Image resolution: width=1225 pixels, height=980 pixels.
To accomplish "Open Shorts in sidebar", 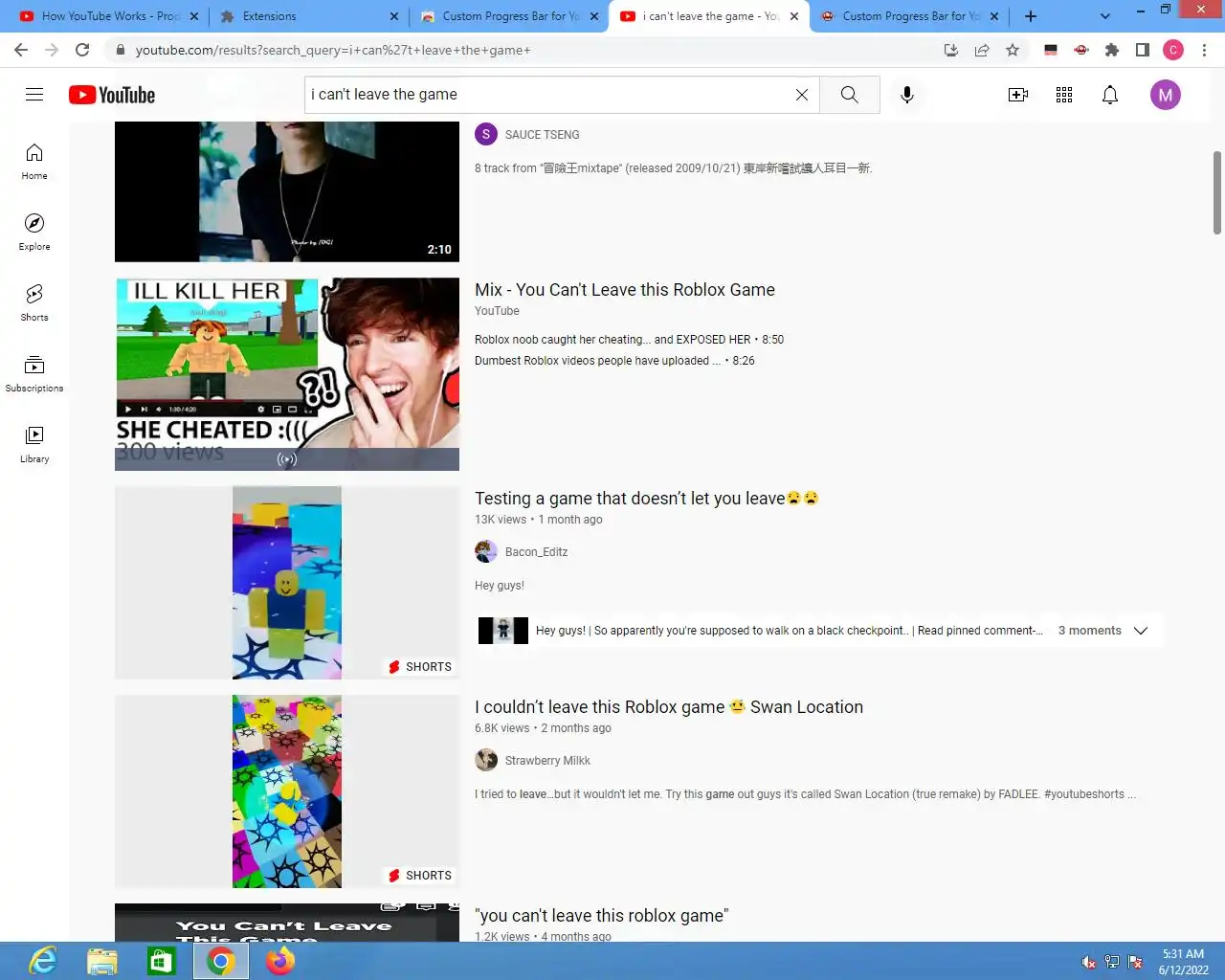I will click(34, 303).
